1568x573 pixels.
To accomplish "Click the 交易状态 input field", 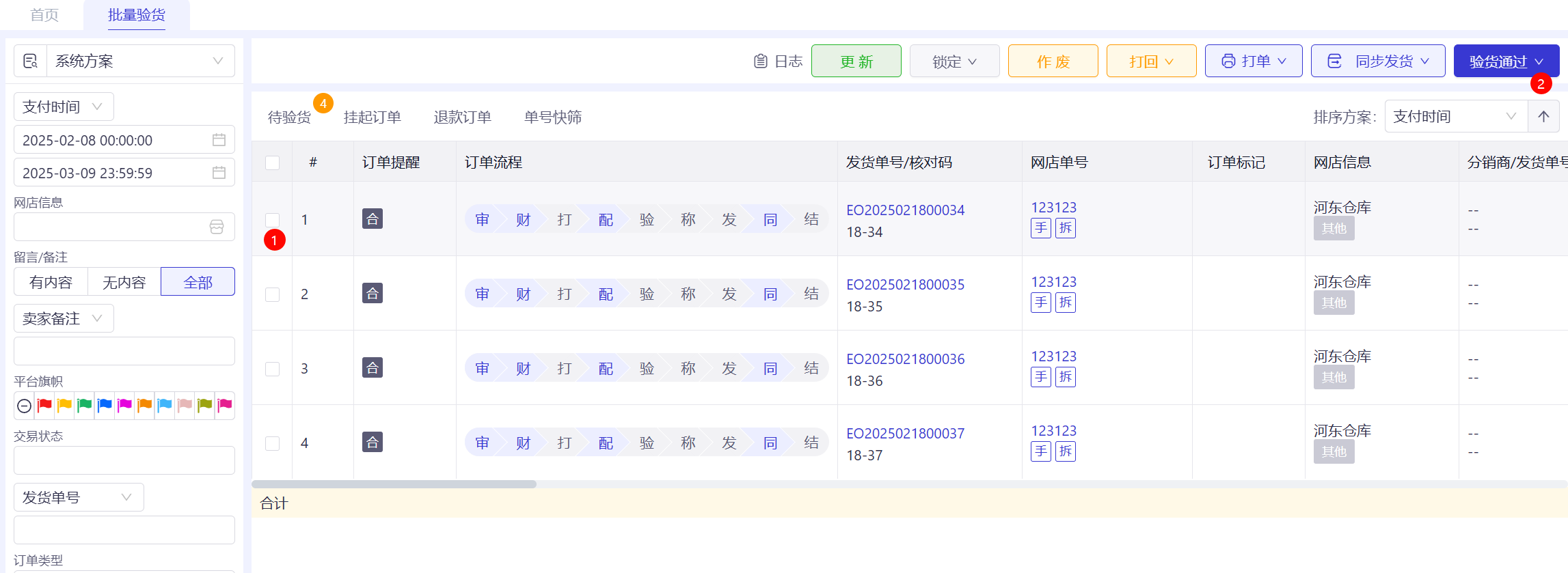I will pos(124,460).
